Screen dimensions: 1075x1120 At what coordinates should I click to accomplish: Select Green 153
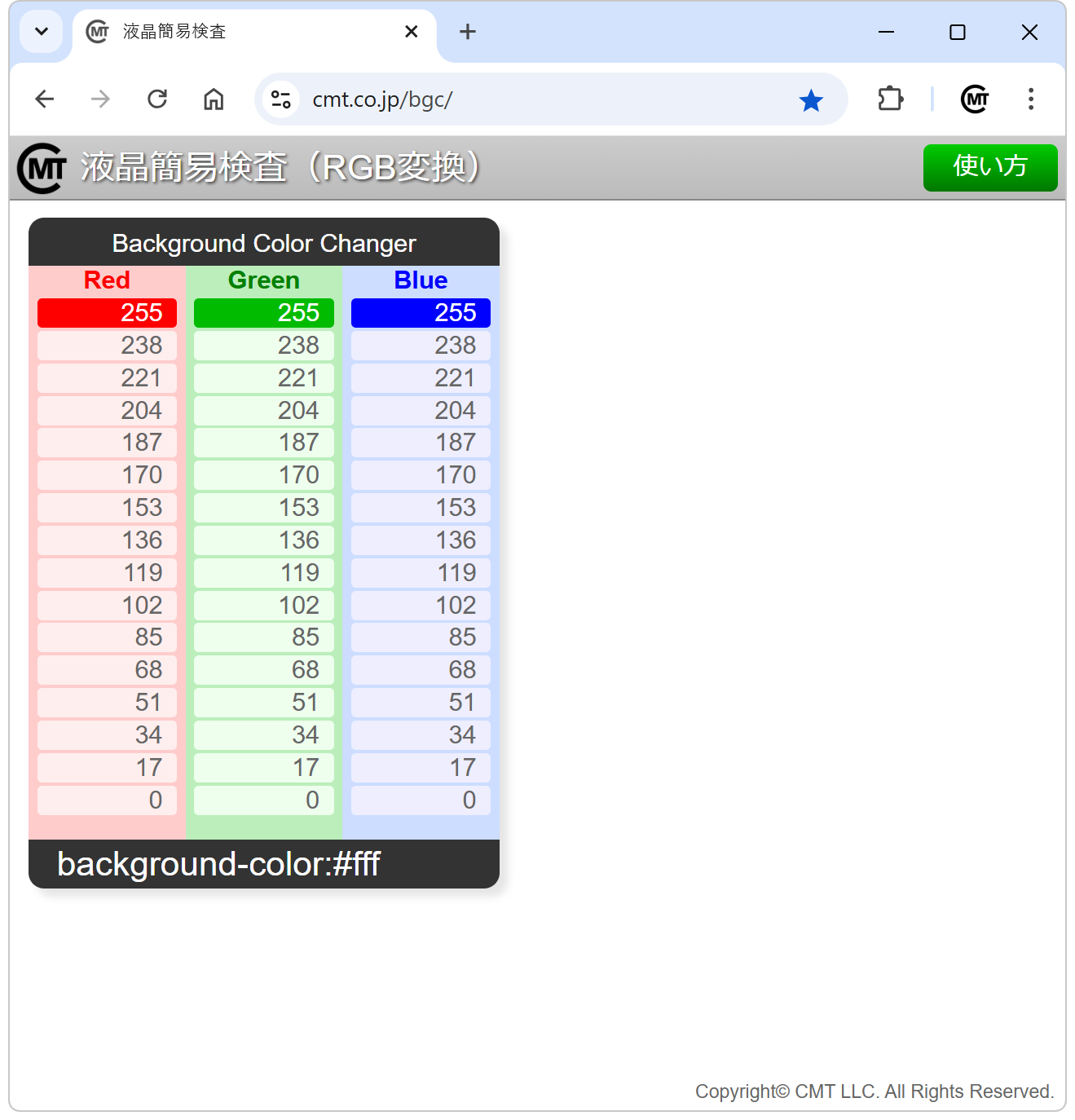click(x=264, y=508)
